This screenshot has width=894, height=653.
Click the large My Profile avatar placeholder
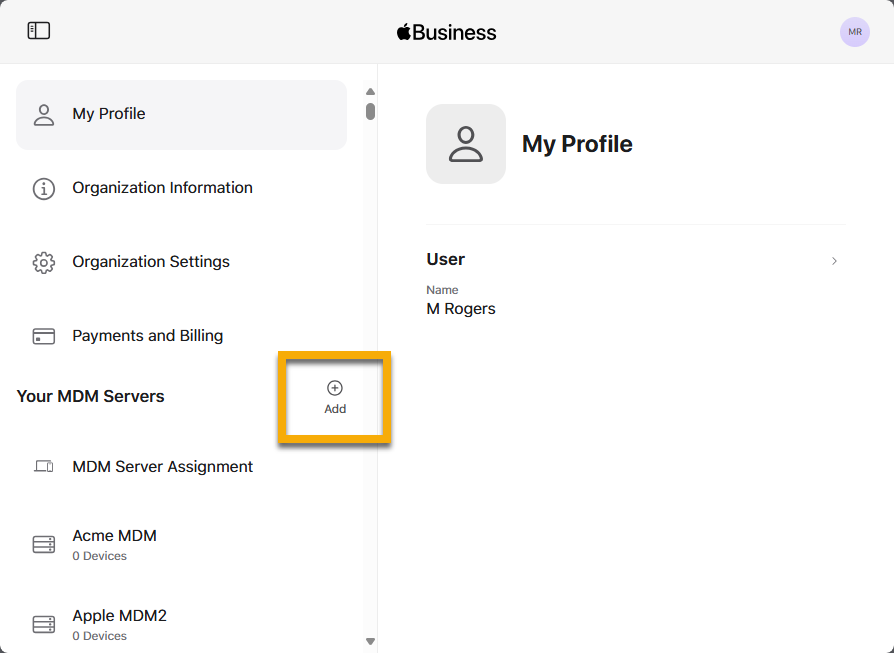[466, 144]
